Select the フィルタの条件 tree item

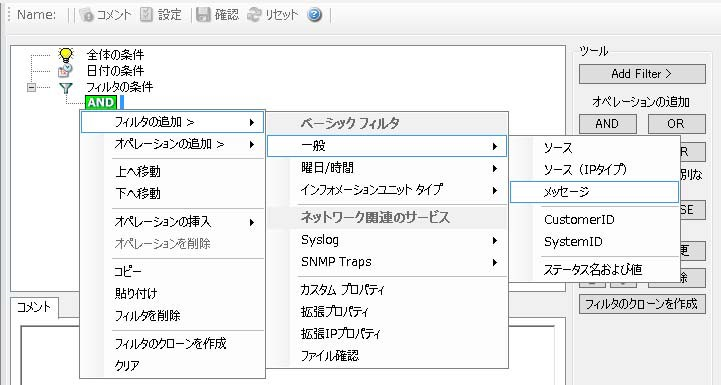point(120,87)
